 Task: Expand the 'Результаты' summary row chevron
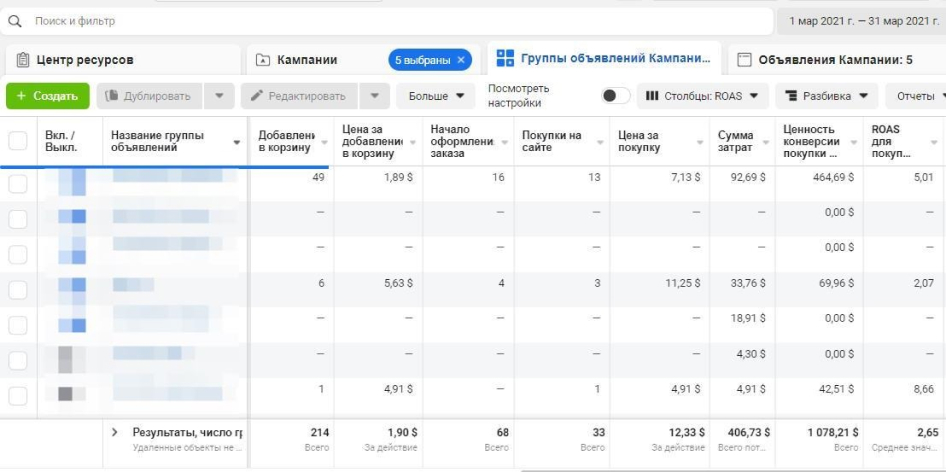[115, 432]
